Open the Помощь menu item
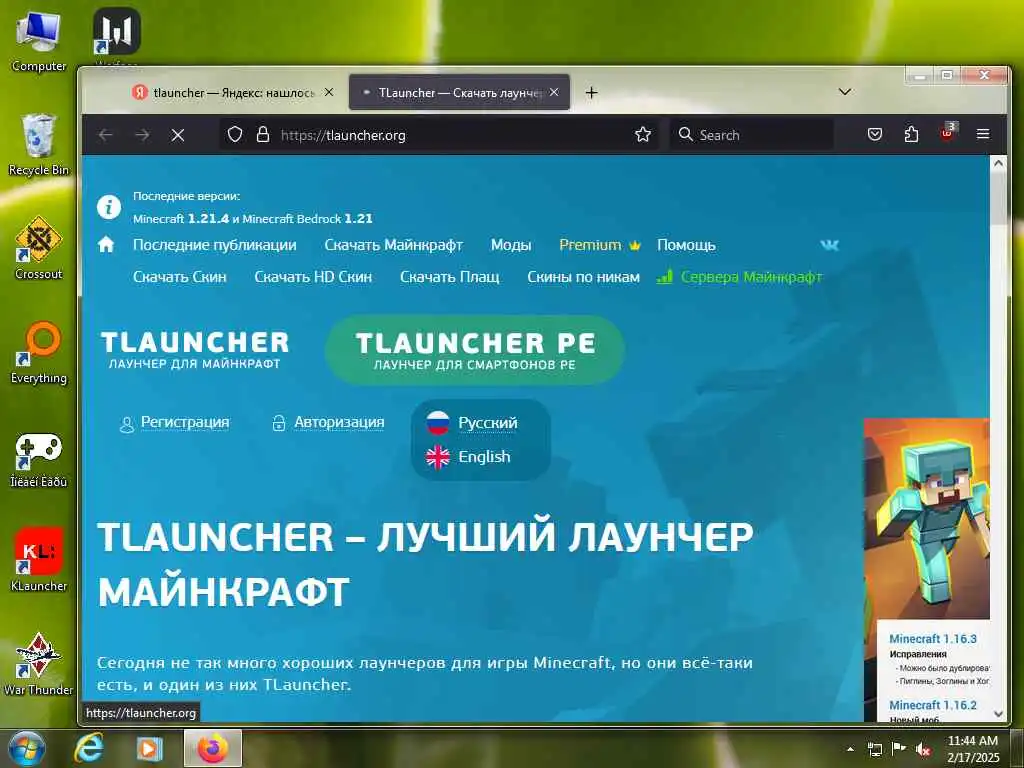Screen dimensions: 1024x768 (686, 245)
